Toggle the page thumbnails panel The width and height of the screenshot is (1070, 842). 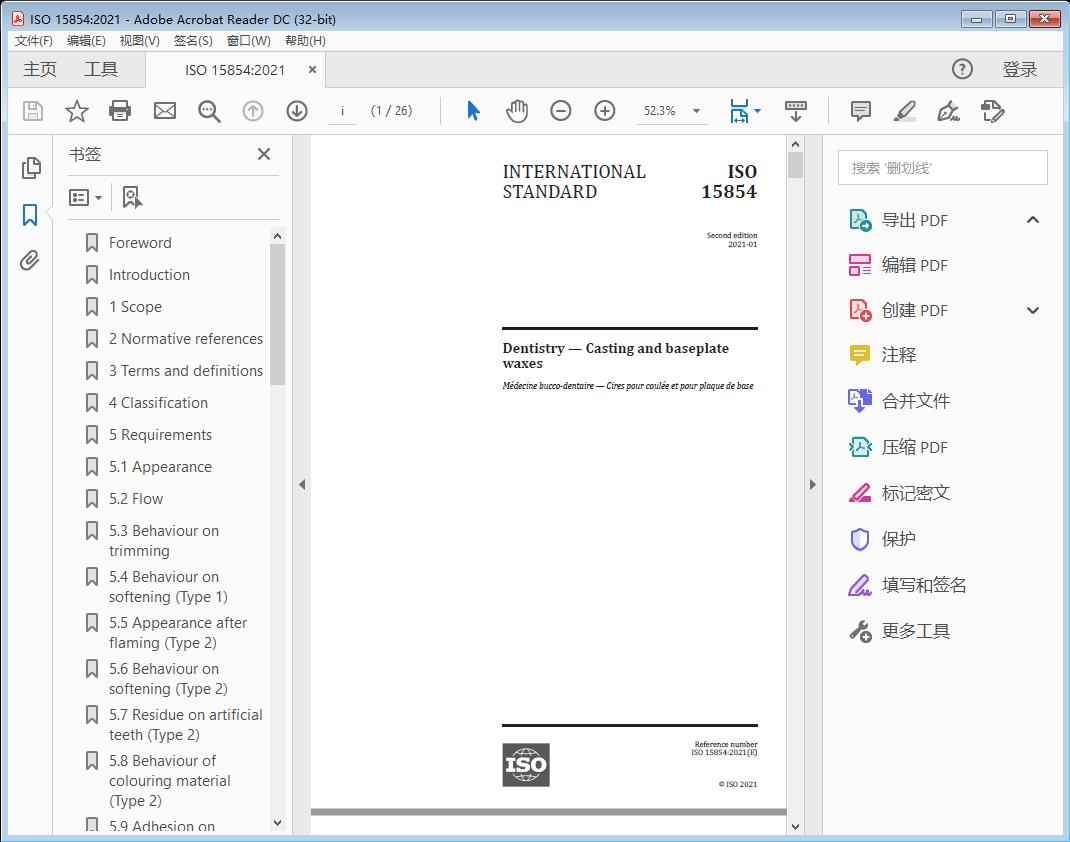30,168
